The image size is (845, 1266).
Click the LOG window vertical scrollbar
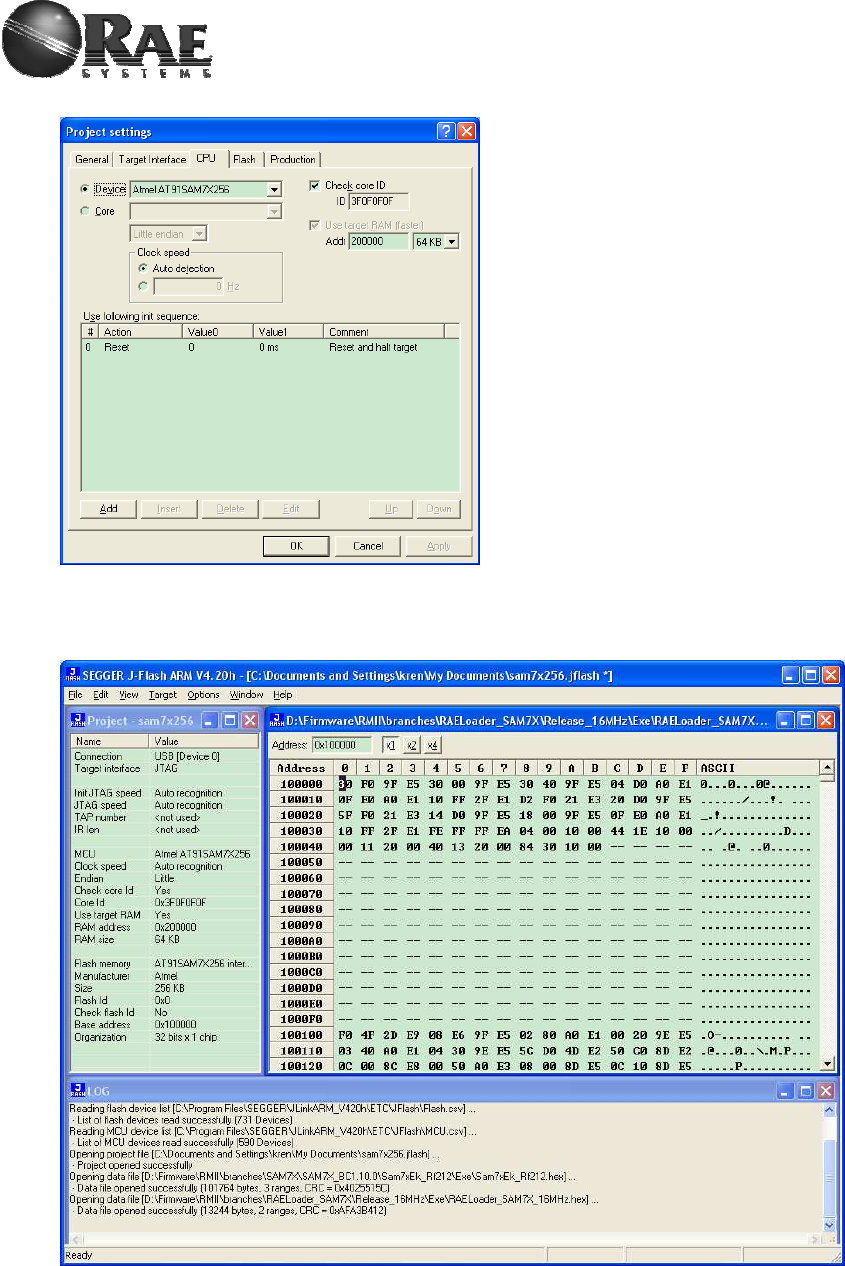[827, 1168]
